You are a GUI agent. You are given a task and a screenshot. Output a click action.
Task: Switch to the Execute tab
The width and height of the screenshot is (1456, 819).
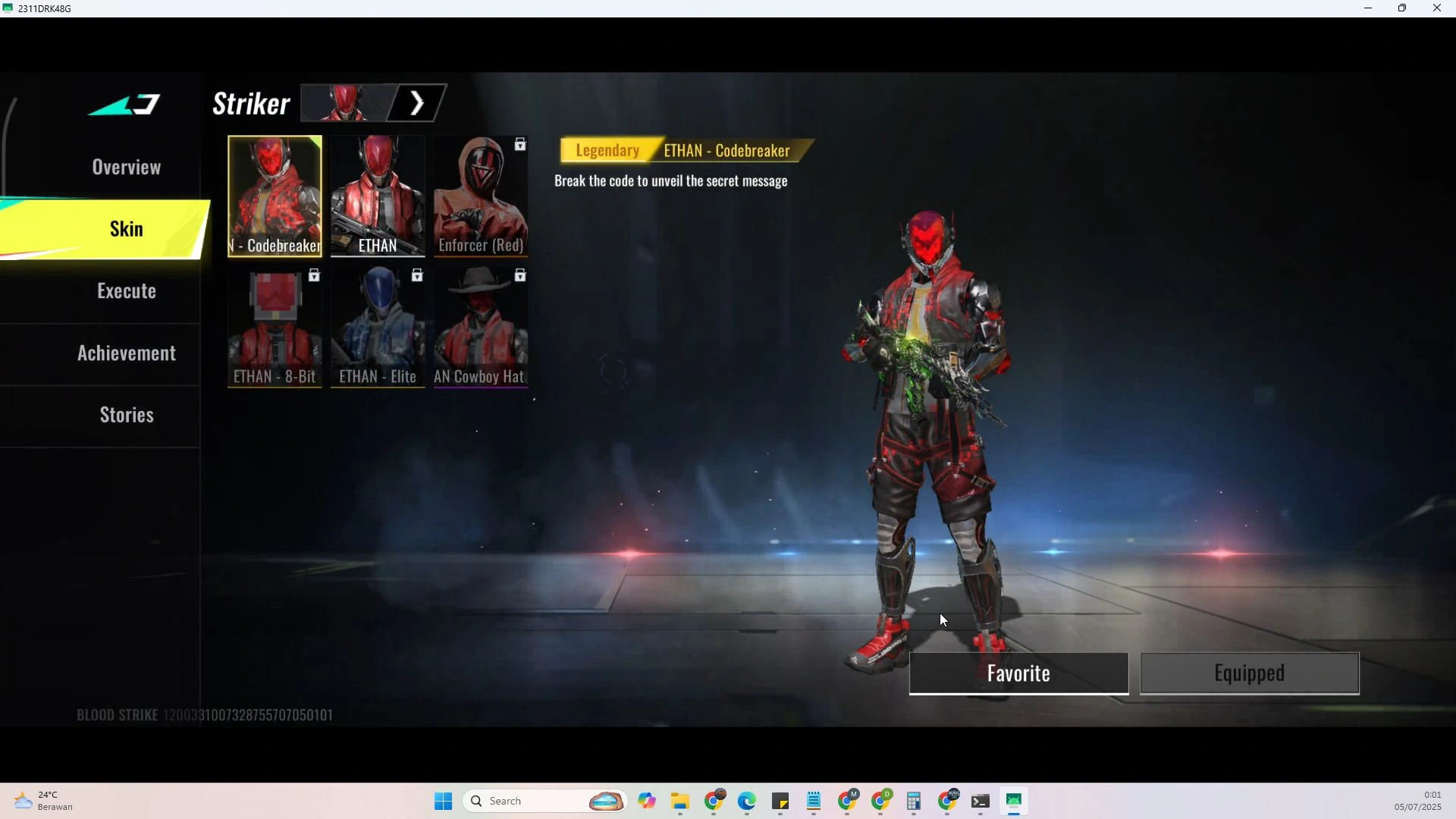tap(126, 291)
